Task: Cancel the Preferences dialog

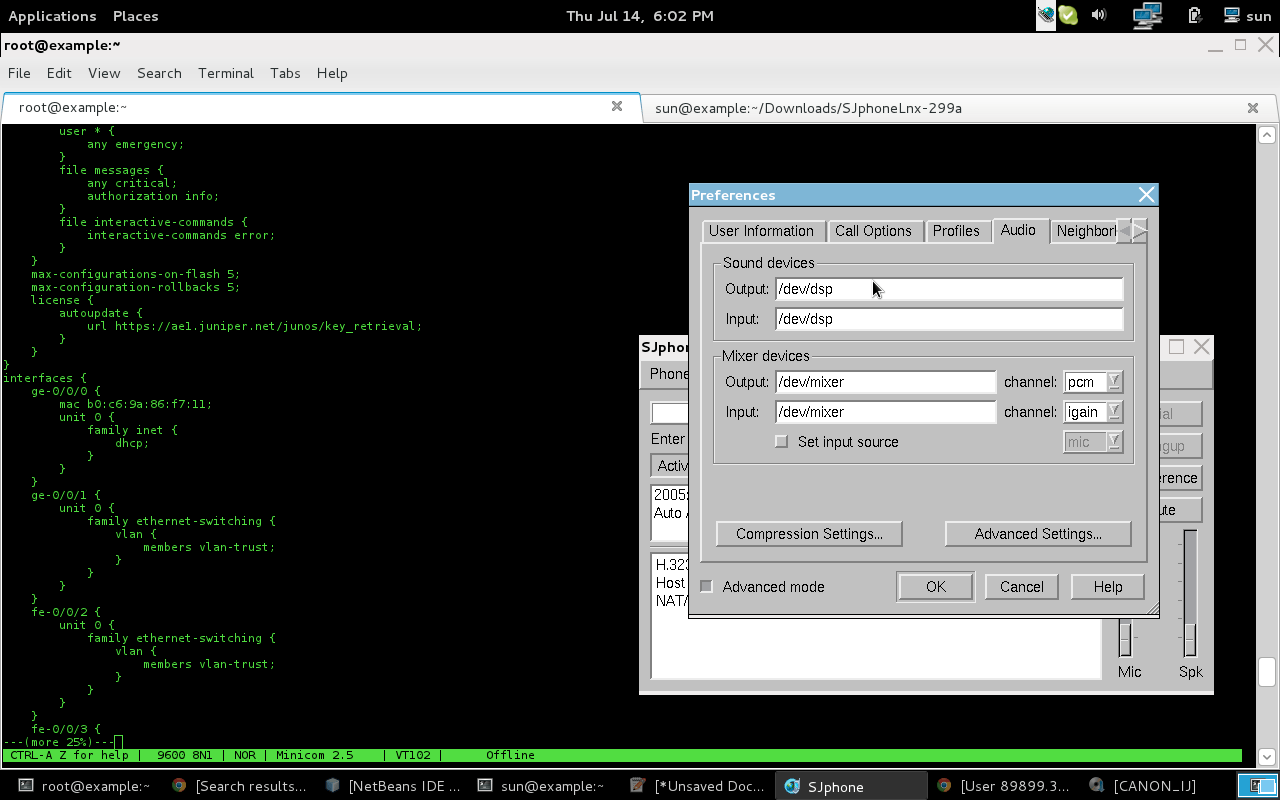Action: 1021,586
